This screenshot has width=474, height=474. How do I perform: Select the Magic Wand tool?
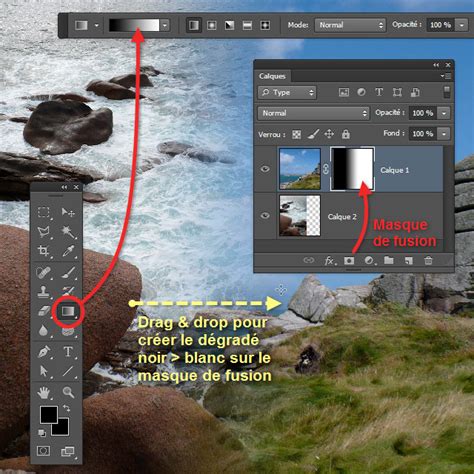[68, 231]
